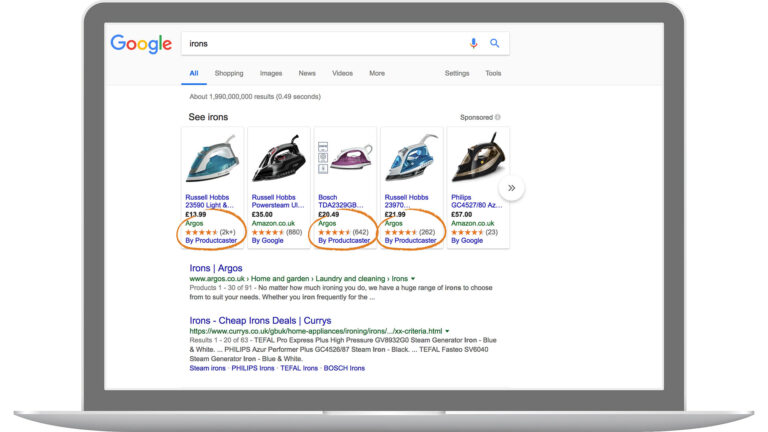Open the Russell Hobbs Powersteam iron image
768x432 pixels.
pos(279,159)
